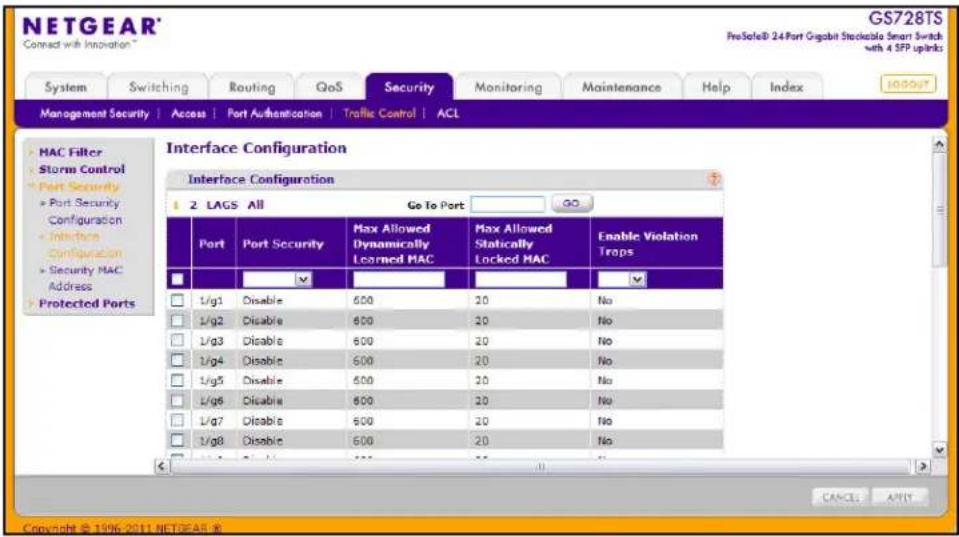
Task: Click the vertical scrollbar down arrow
Action: click(939, 450)
